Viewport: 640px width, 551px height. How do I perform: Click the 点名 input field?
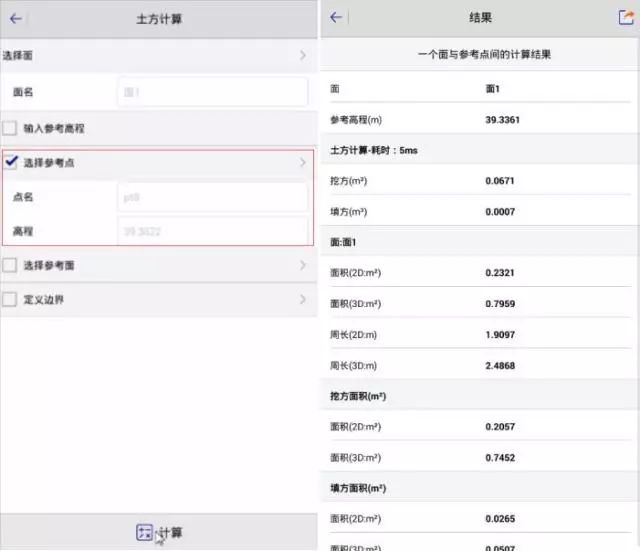click(213, 198)
